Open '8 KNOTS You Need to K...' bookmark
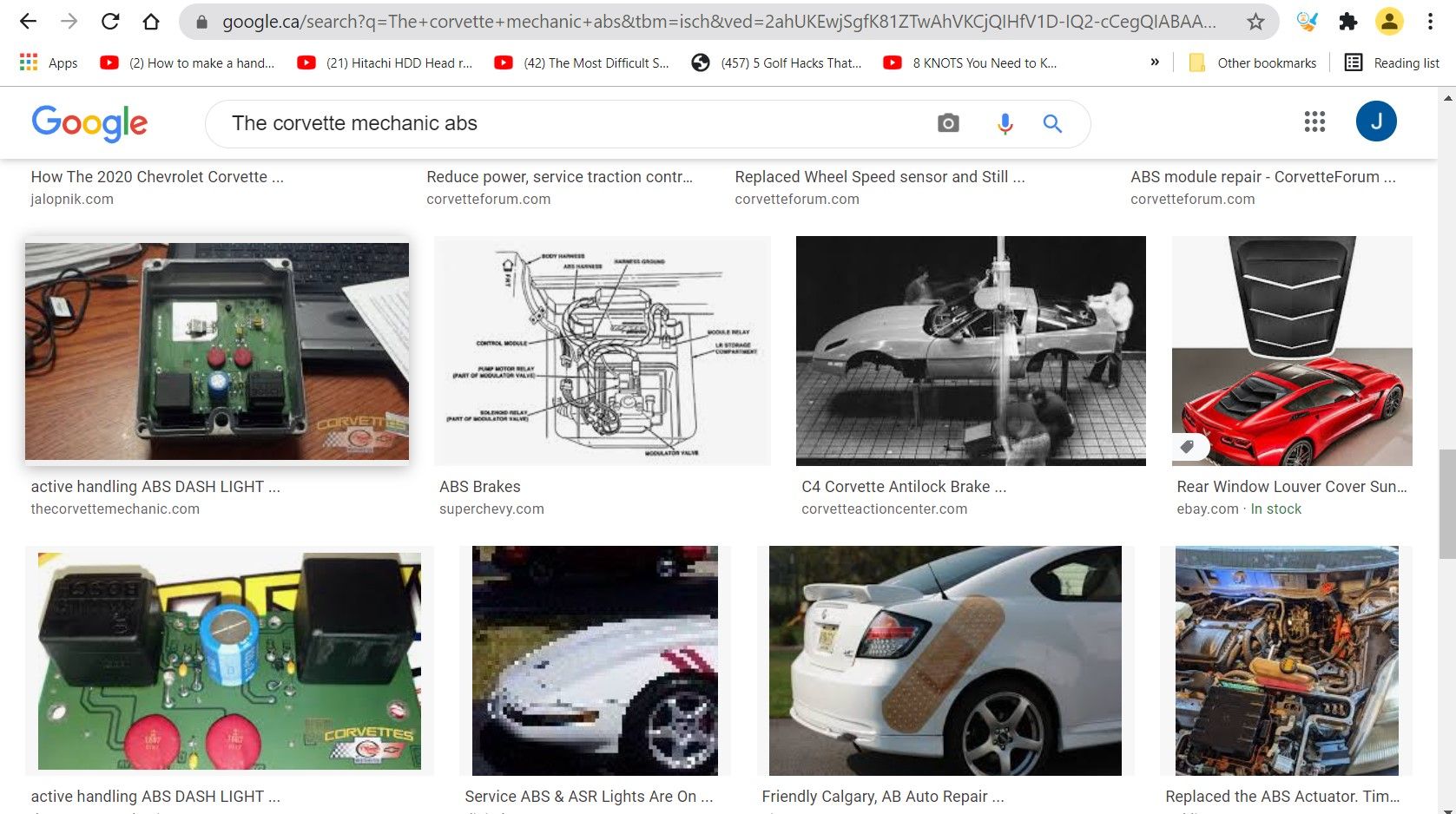Viewport: 1456px width, 814px height. pyautogui.click(x=970, y=62)
